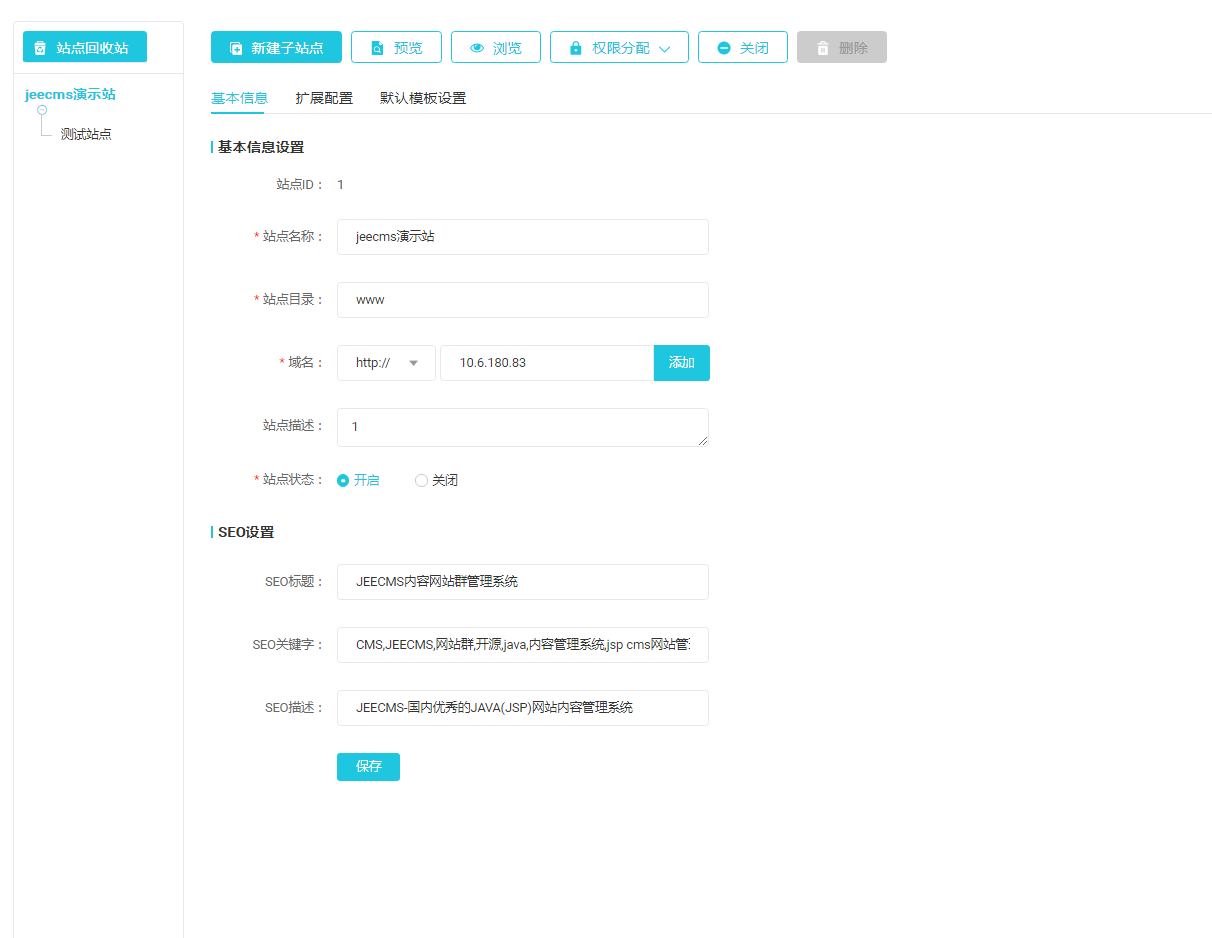Click the SEO关键字 field label
Viewport: 1212px width, 938px height.
coord(289,645)
